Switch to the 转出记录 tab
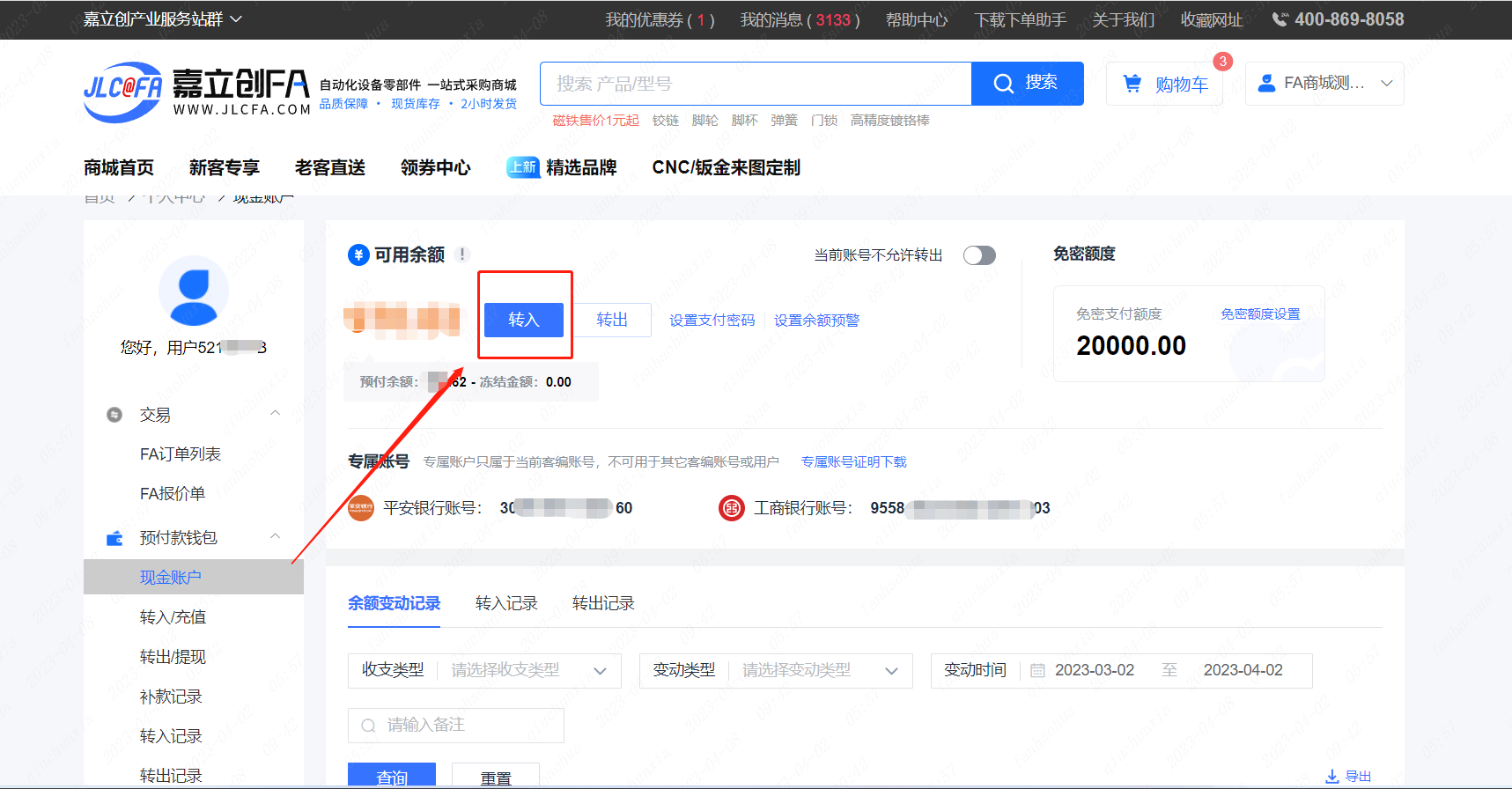 (603, 603)
